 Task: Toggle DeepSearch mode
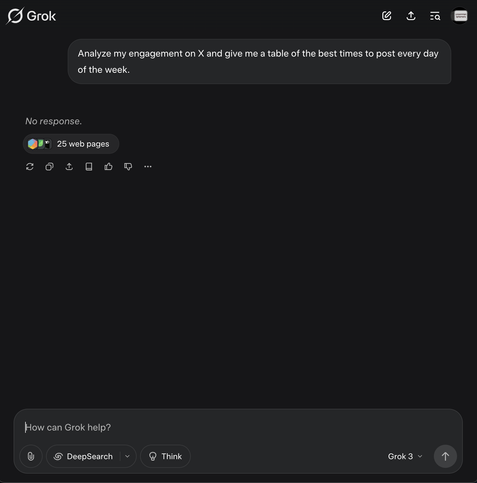coord(84,456)
